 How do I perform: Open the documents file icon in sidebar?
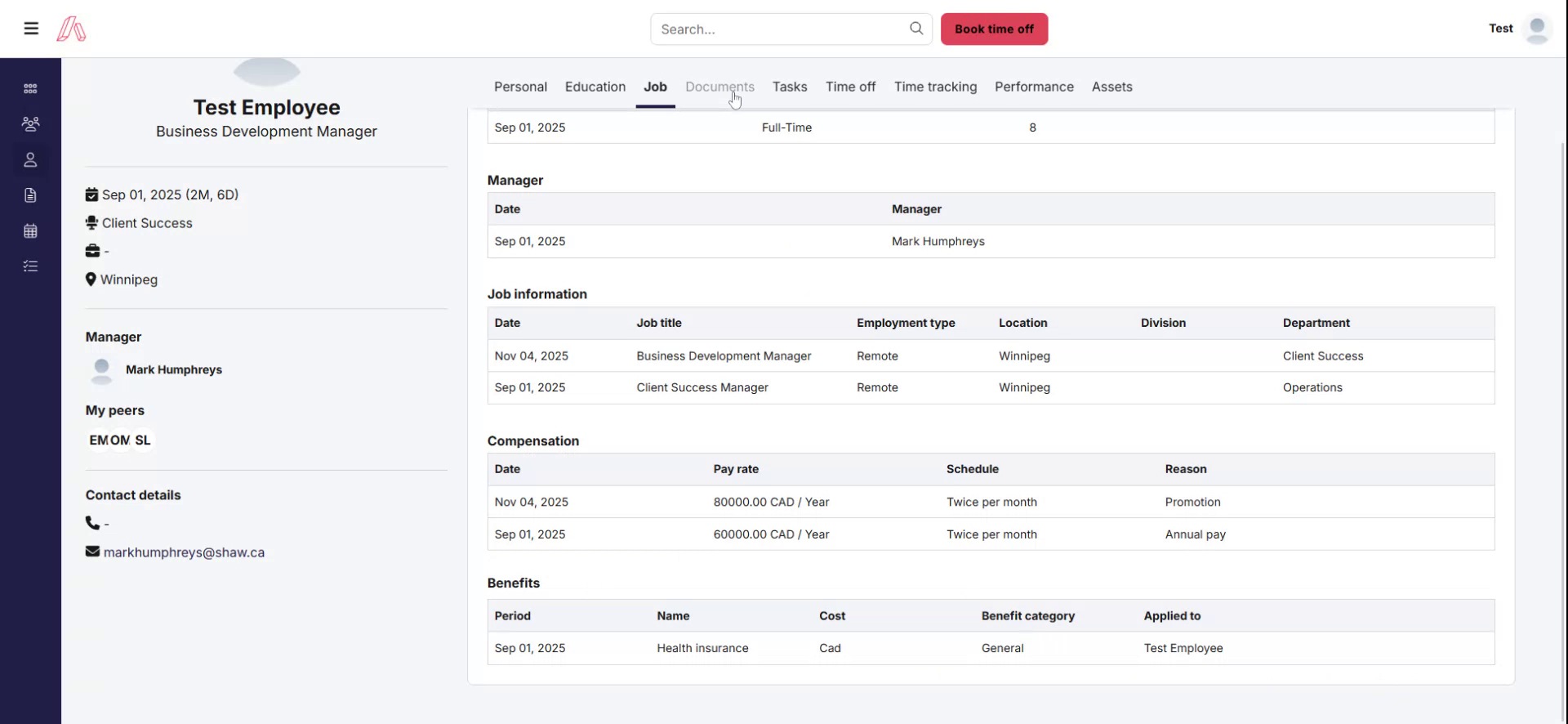pos(30,195)
